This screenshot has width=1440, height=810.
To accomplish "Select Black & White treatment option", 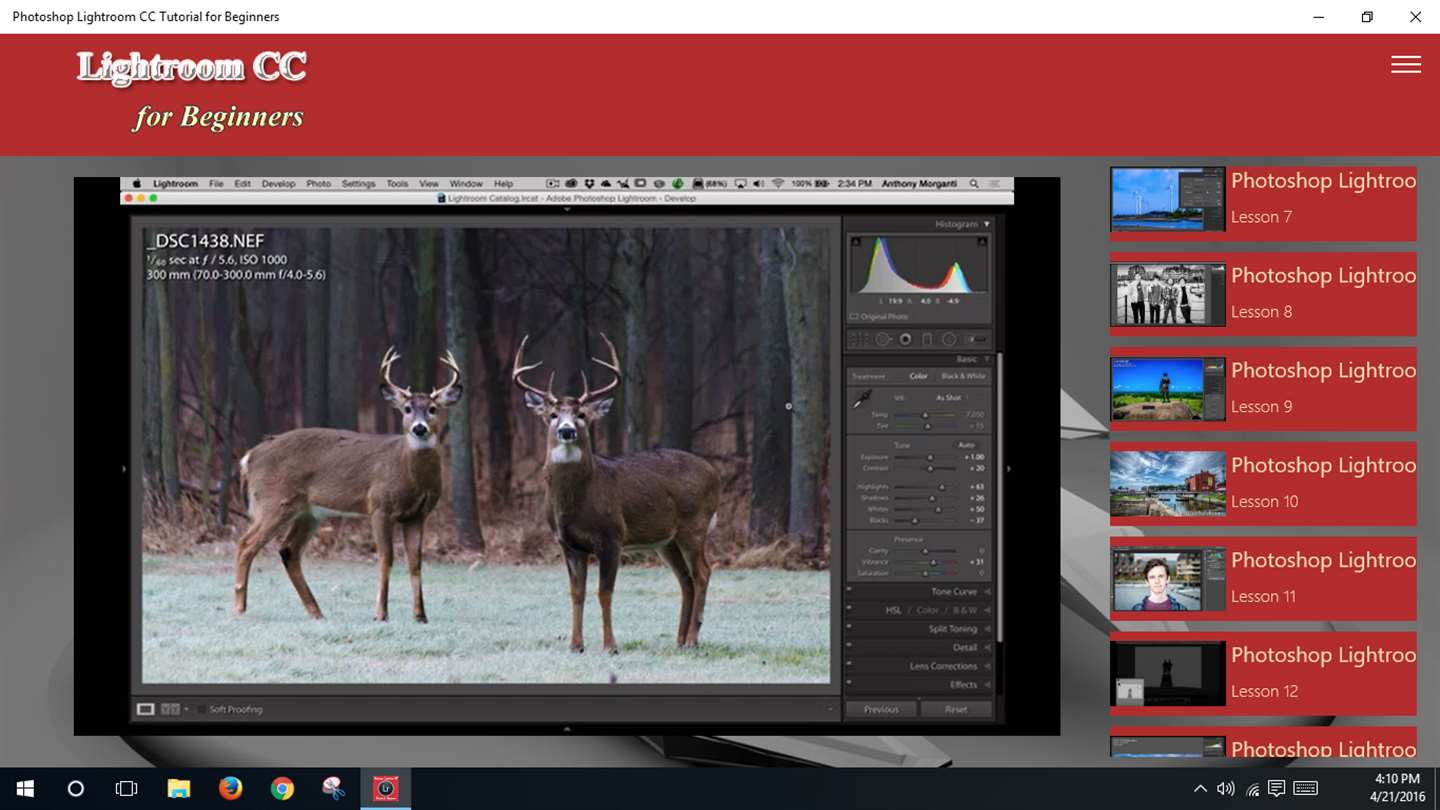I will pos(963,376).
